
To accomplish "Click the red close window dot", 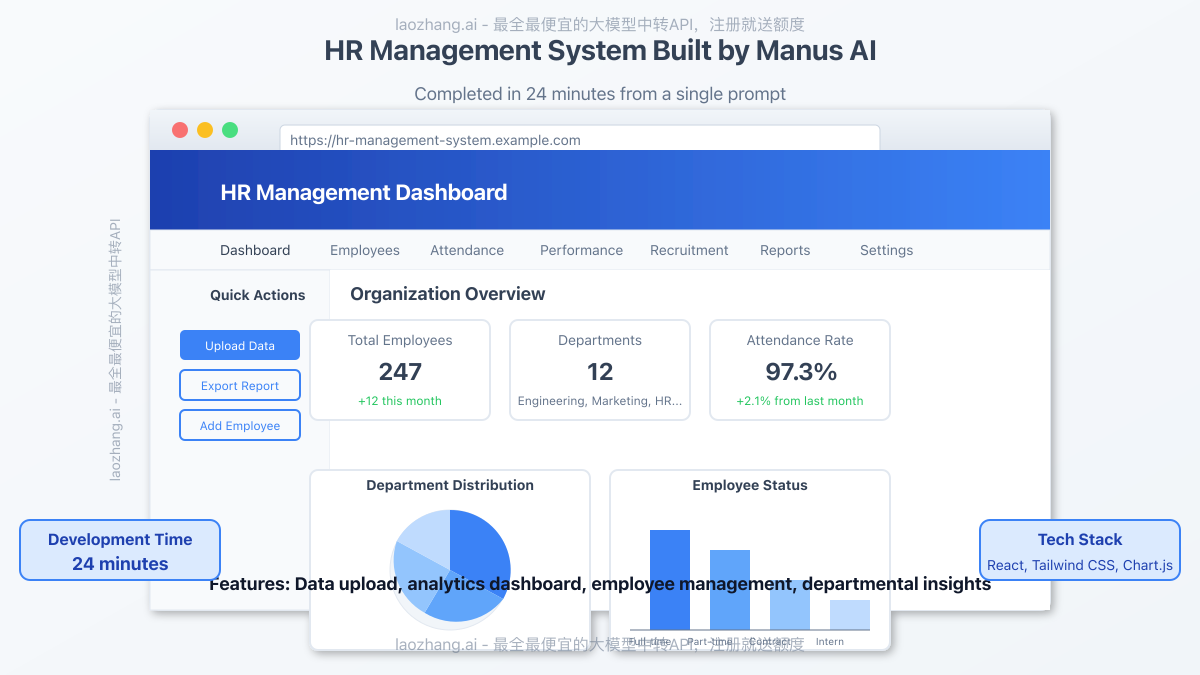I will pos(180,130).
